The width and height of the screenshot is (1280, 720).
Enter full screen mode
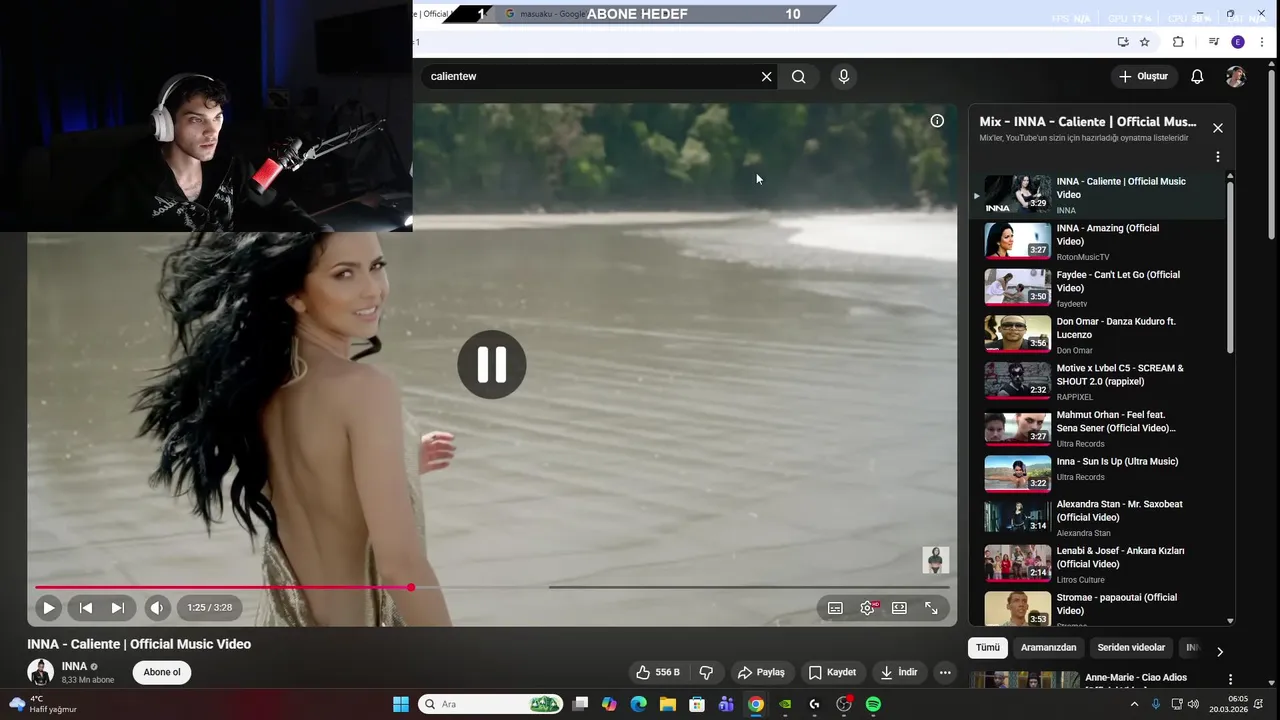coord(931,607)
